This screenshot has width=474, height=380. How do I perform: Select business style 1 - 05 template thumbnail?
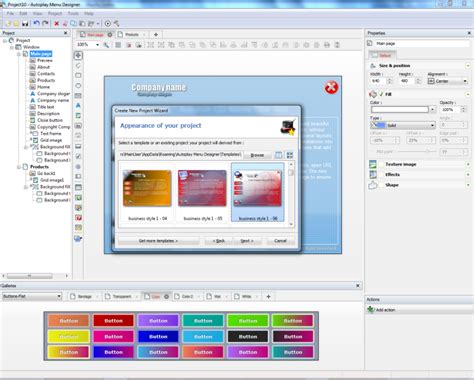tap(202, 188)
